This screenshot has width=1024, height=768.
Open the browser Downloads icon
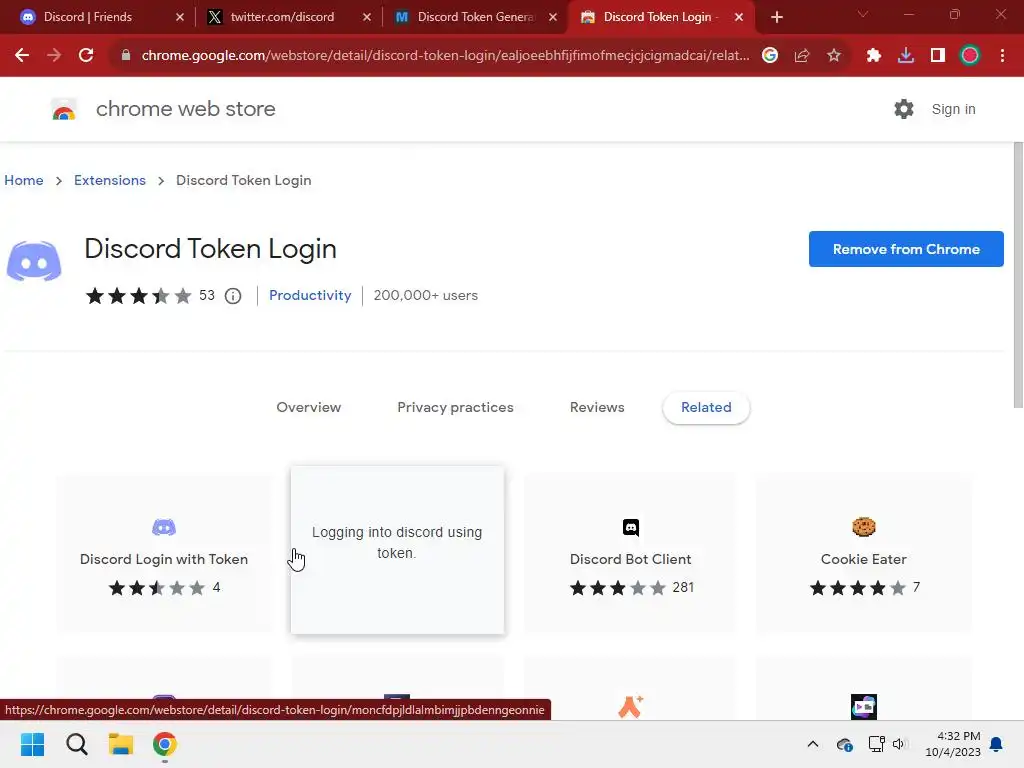click(x=906, y=56)
